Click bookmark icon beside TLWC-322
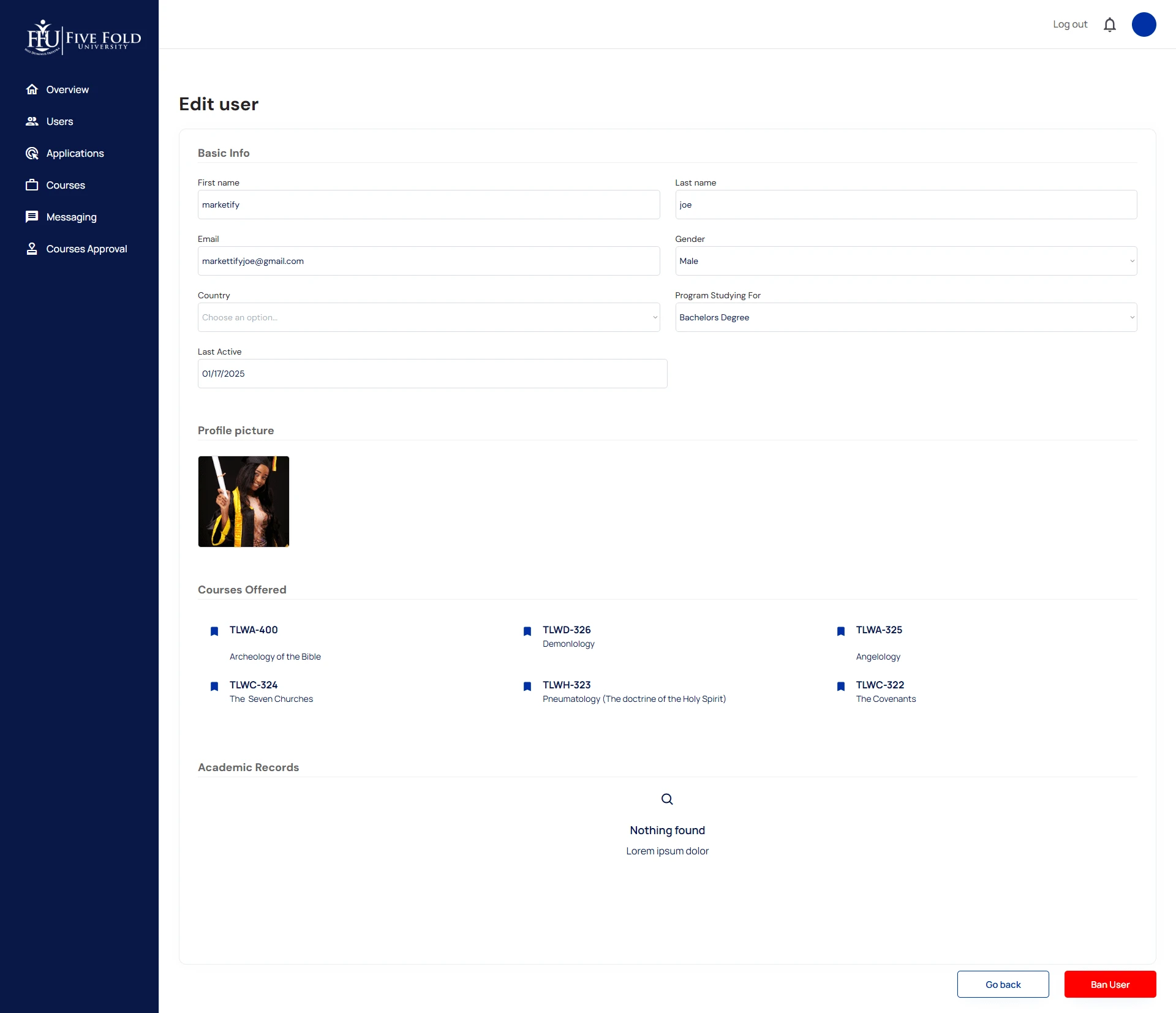 (x=841, y=686)
